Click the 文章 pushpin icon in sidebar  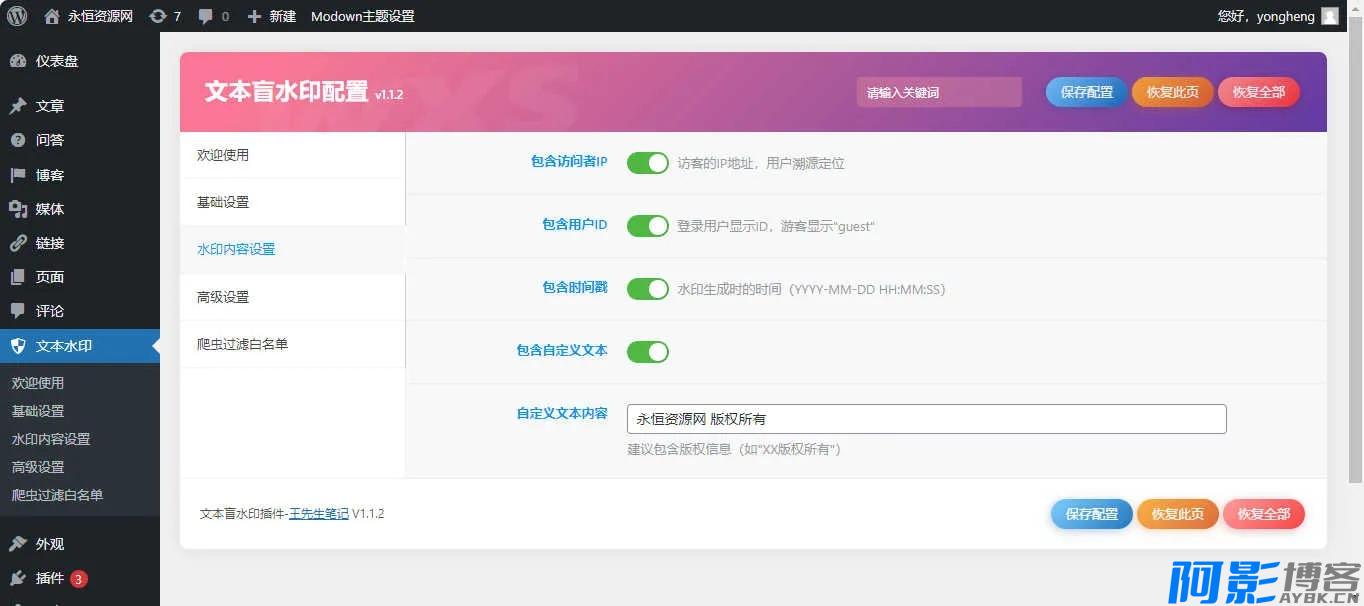18,106
